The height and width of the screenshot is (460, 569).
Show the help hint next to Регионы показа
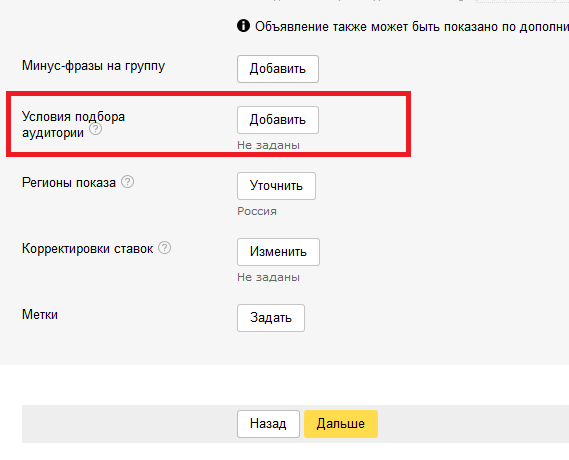(127, 182)
